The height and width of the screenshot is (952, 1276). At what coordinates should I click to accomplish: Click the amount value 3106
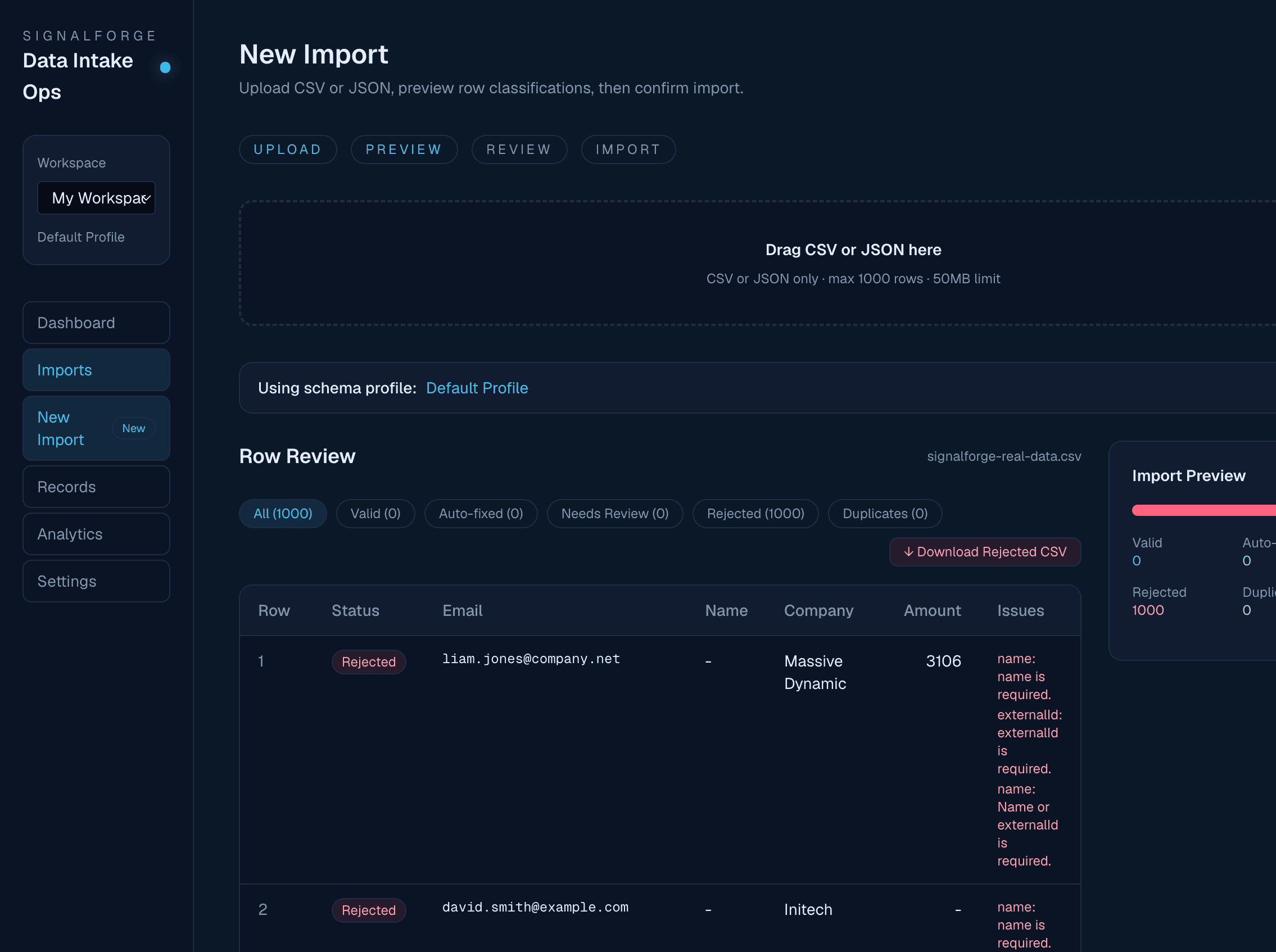click(943, 661)
